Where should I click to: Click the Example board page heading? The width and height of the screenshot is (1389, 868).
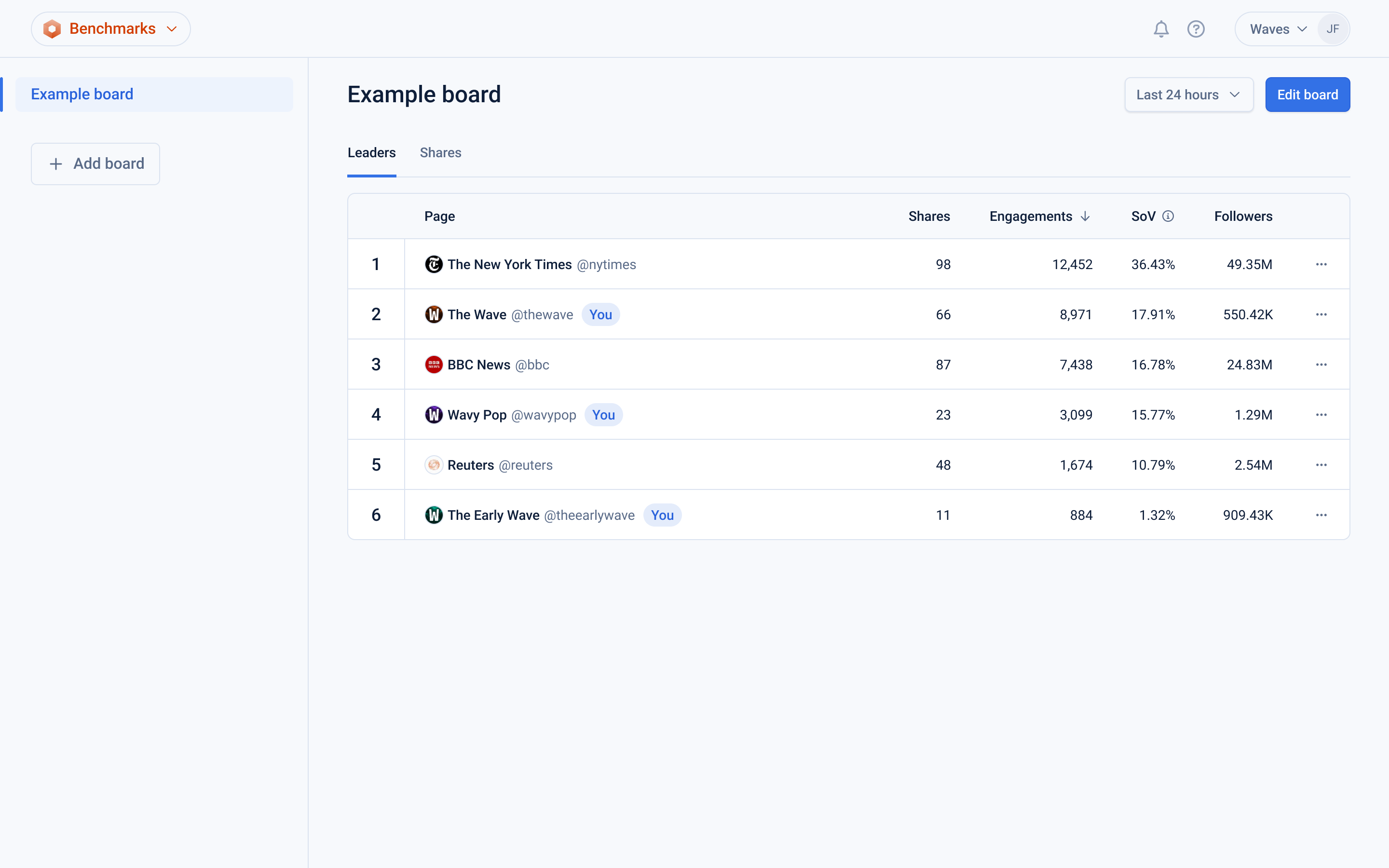(424, 95)
